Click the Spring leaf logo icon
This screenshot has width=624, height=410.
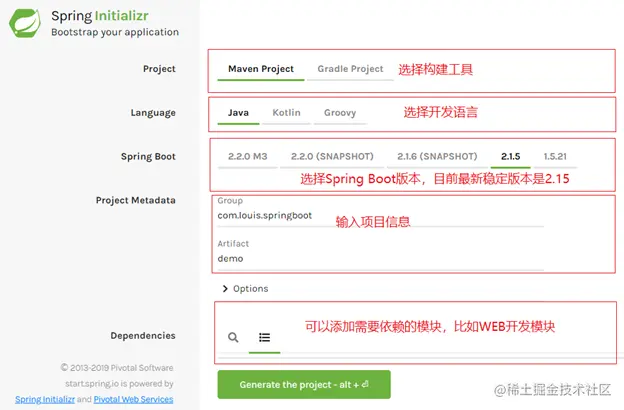point(25,23)
